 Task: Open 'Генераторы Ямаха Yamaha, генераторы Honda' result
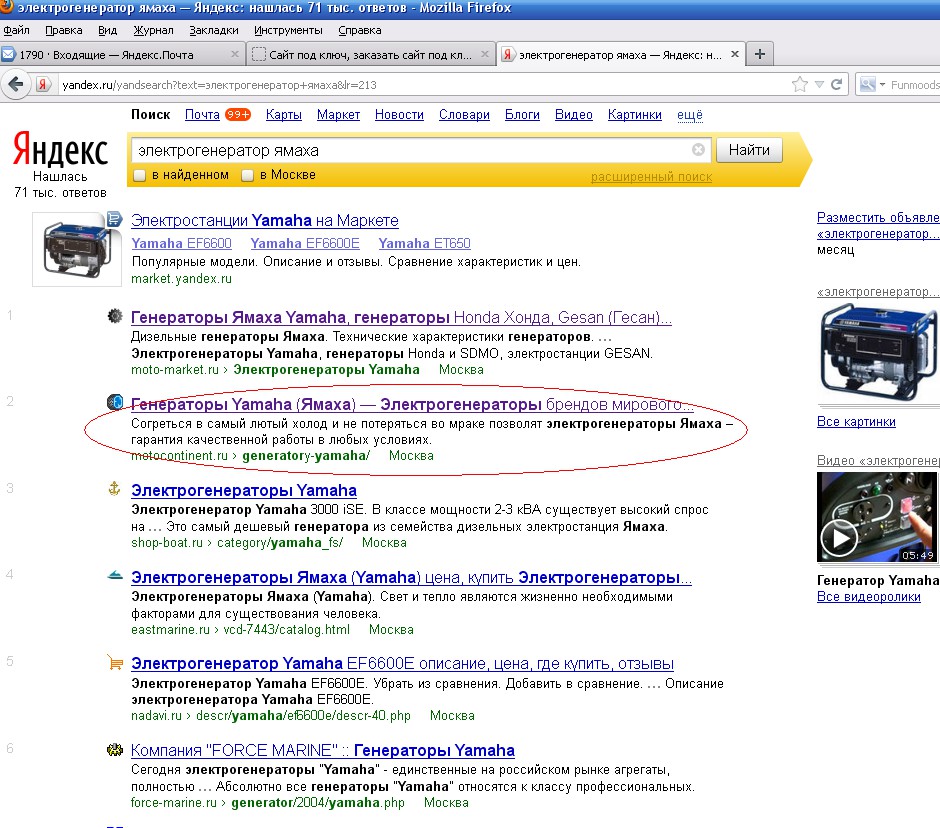click(401, 317)
